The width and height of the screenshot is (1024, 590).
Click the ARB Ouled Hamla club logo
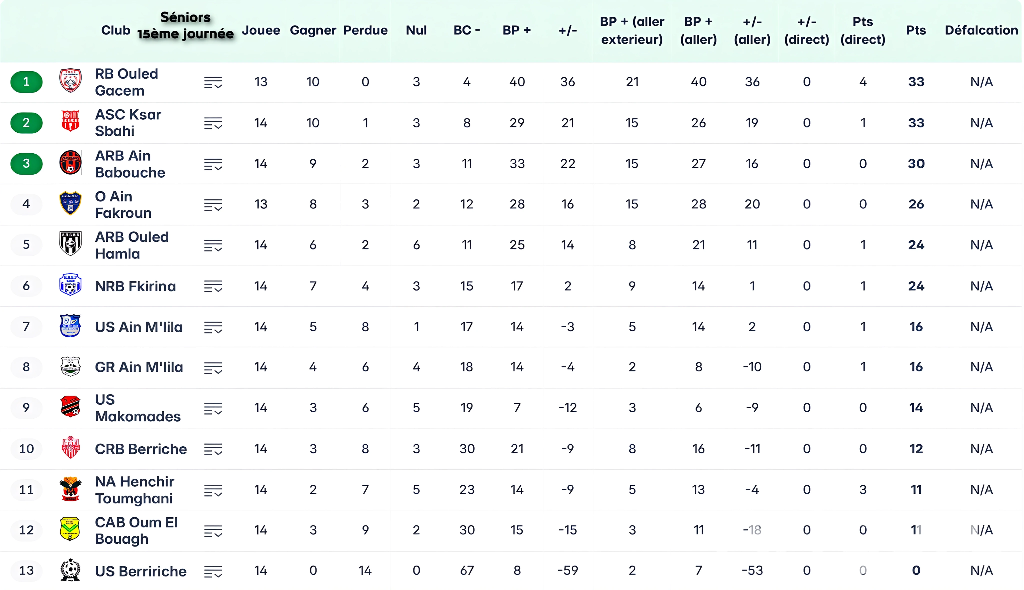point(70,245)
